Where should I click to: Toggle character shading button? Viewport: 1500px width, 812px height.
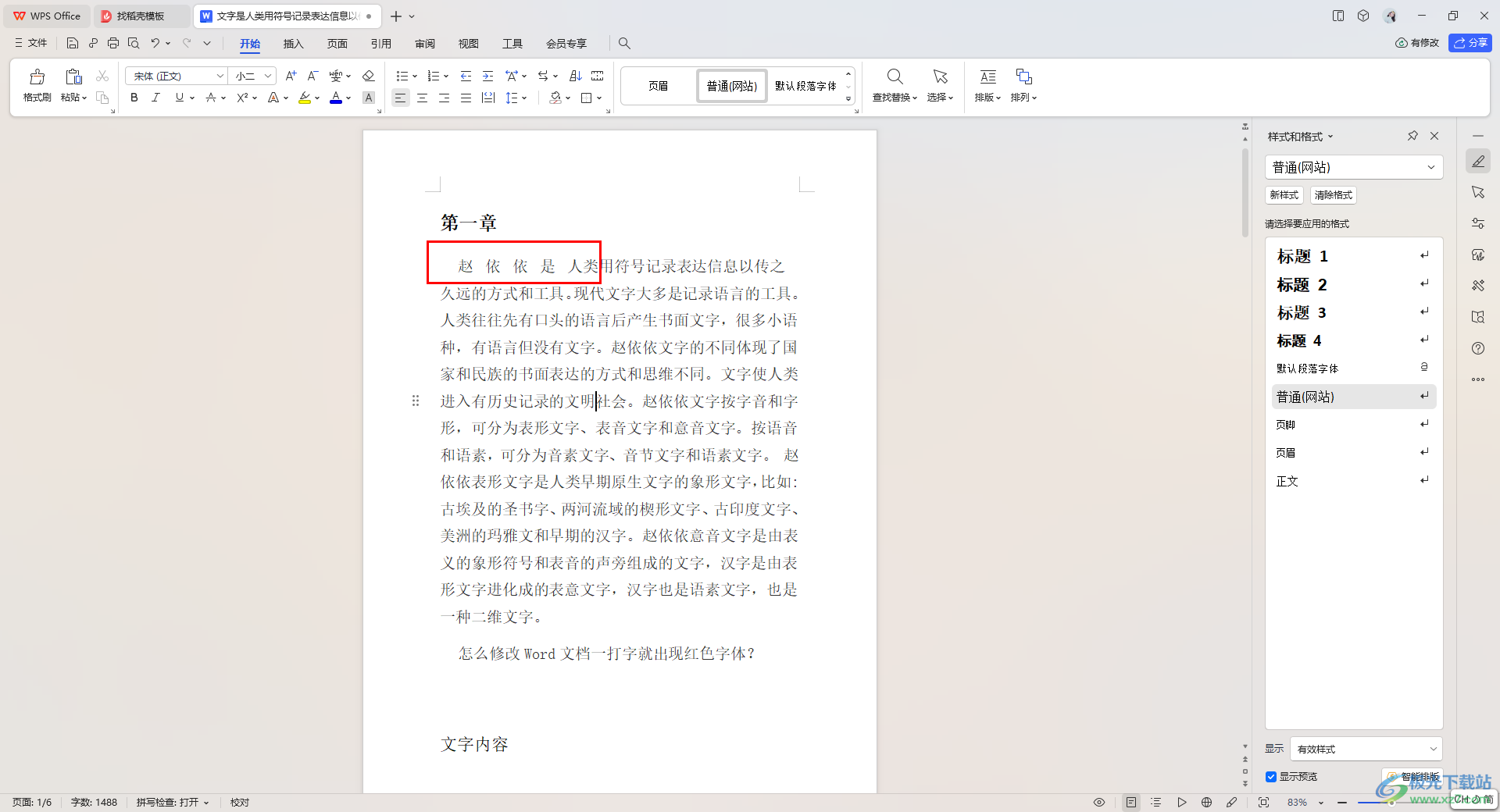(369, 98)
